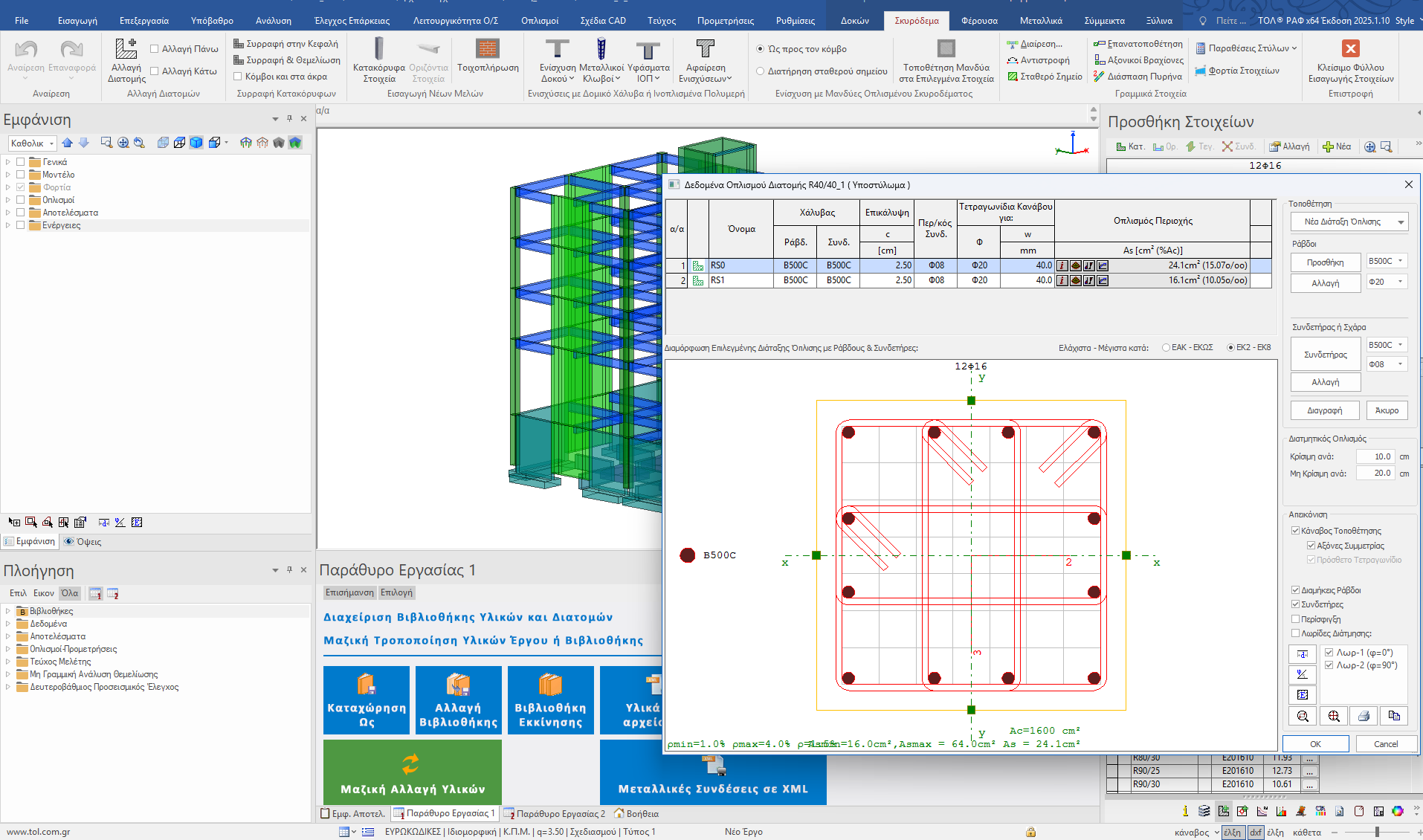Click the Αλλαγή Διατομής icon
1423x840 pixels.
(x=126, y=50)
